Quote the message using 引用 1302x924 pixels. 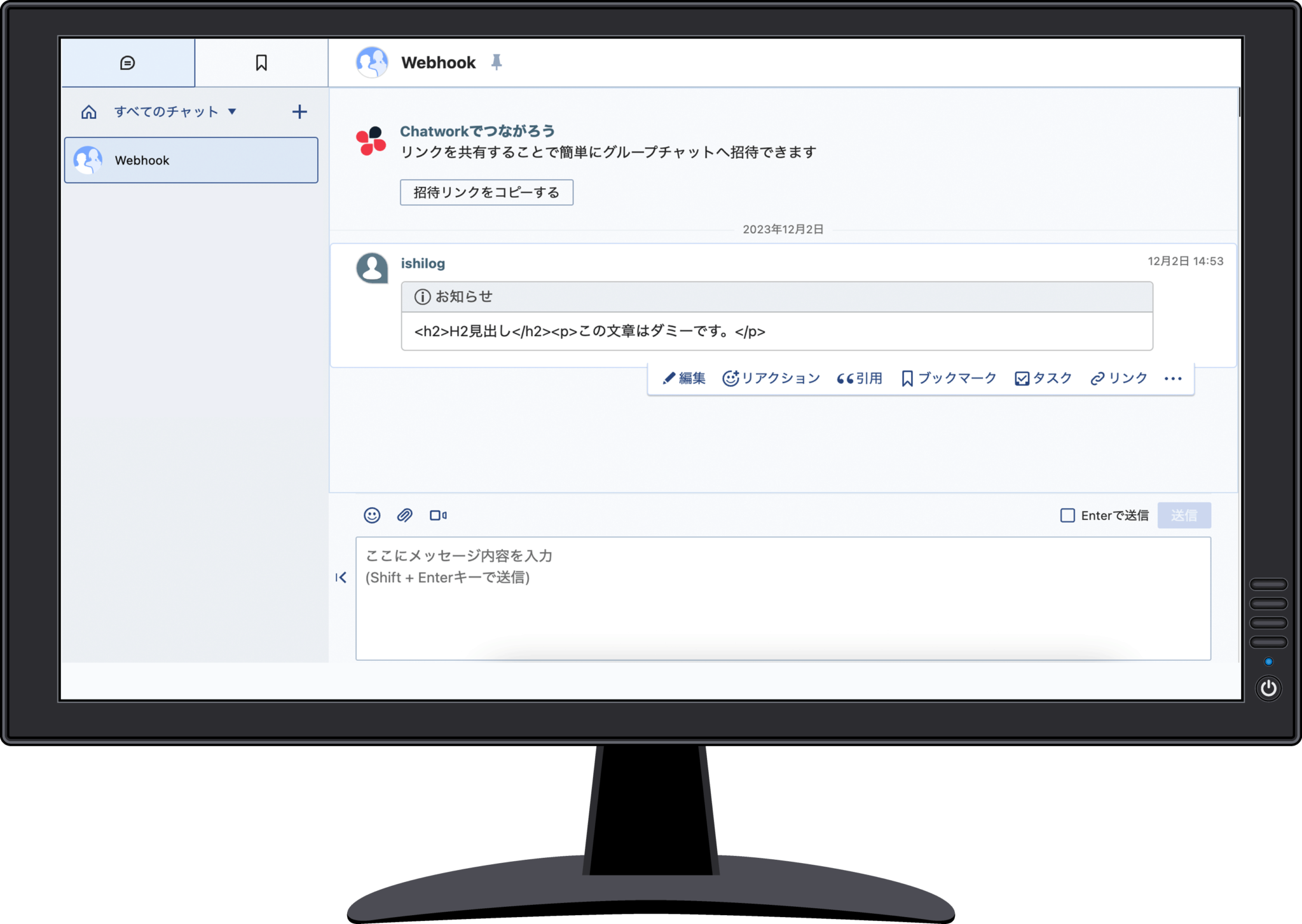(860, 377)
